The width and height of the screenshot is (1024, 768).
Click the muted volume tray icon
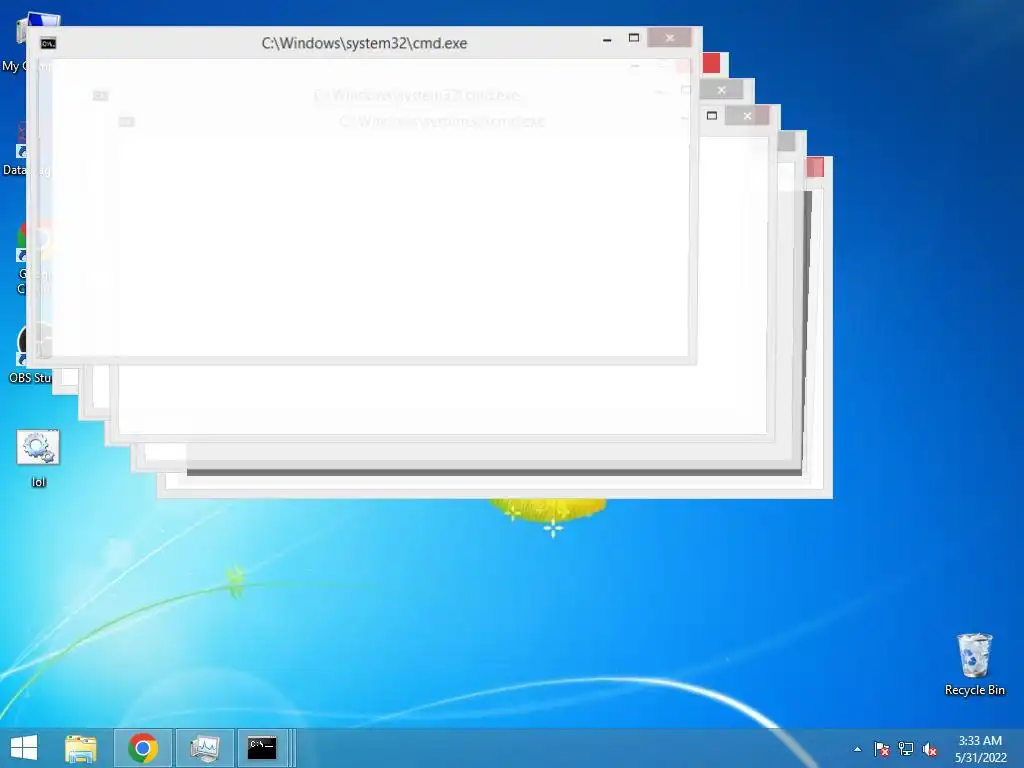point(930,749)
